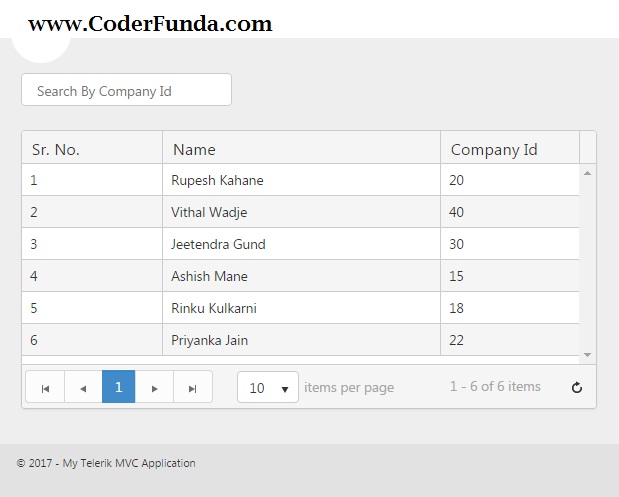
Task: Sort by the Sr. No. column header
Action: click(56, 150)
